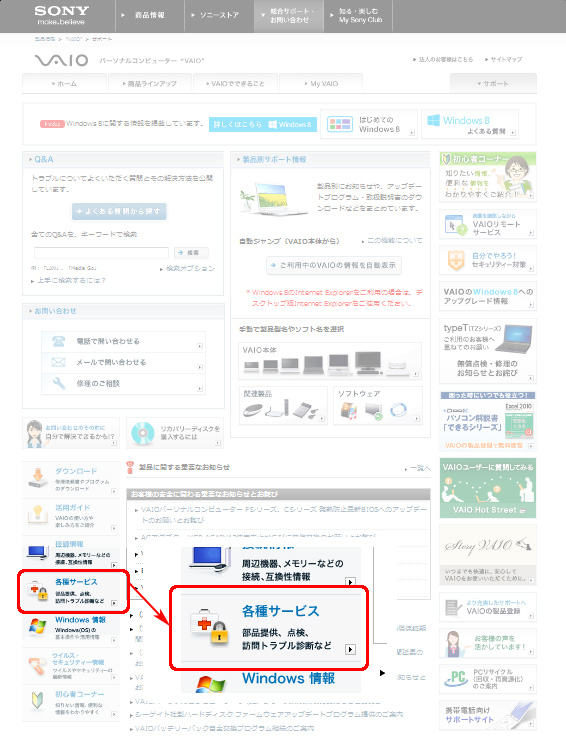Open はじめてのWindows 8 banner
Viewport: 566px width, 736px height.
[369, 124]
